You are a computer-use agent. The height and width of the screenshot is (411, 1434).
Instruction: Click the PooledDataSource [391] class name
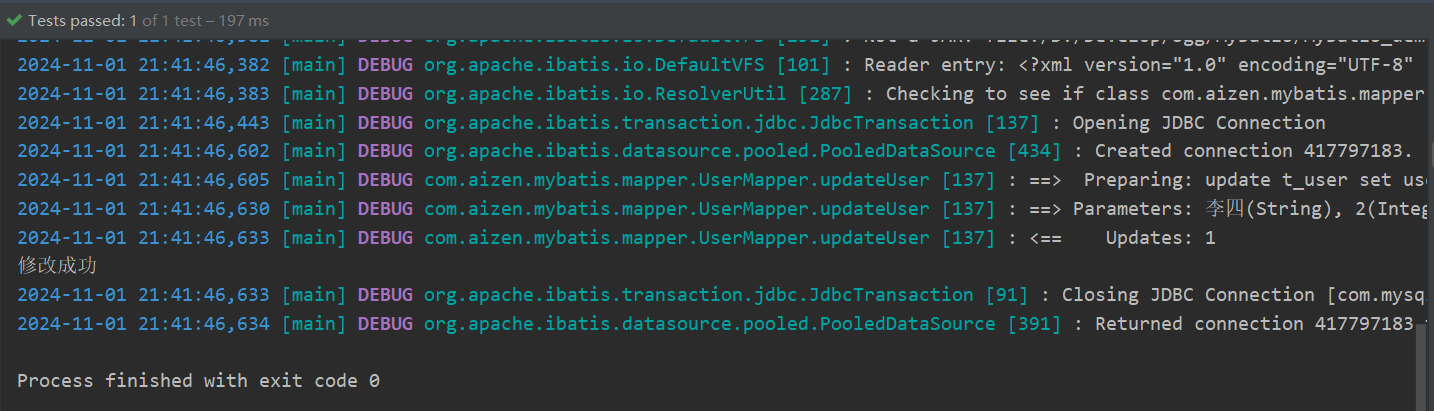click(x=709, y=324)
